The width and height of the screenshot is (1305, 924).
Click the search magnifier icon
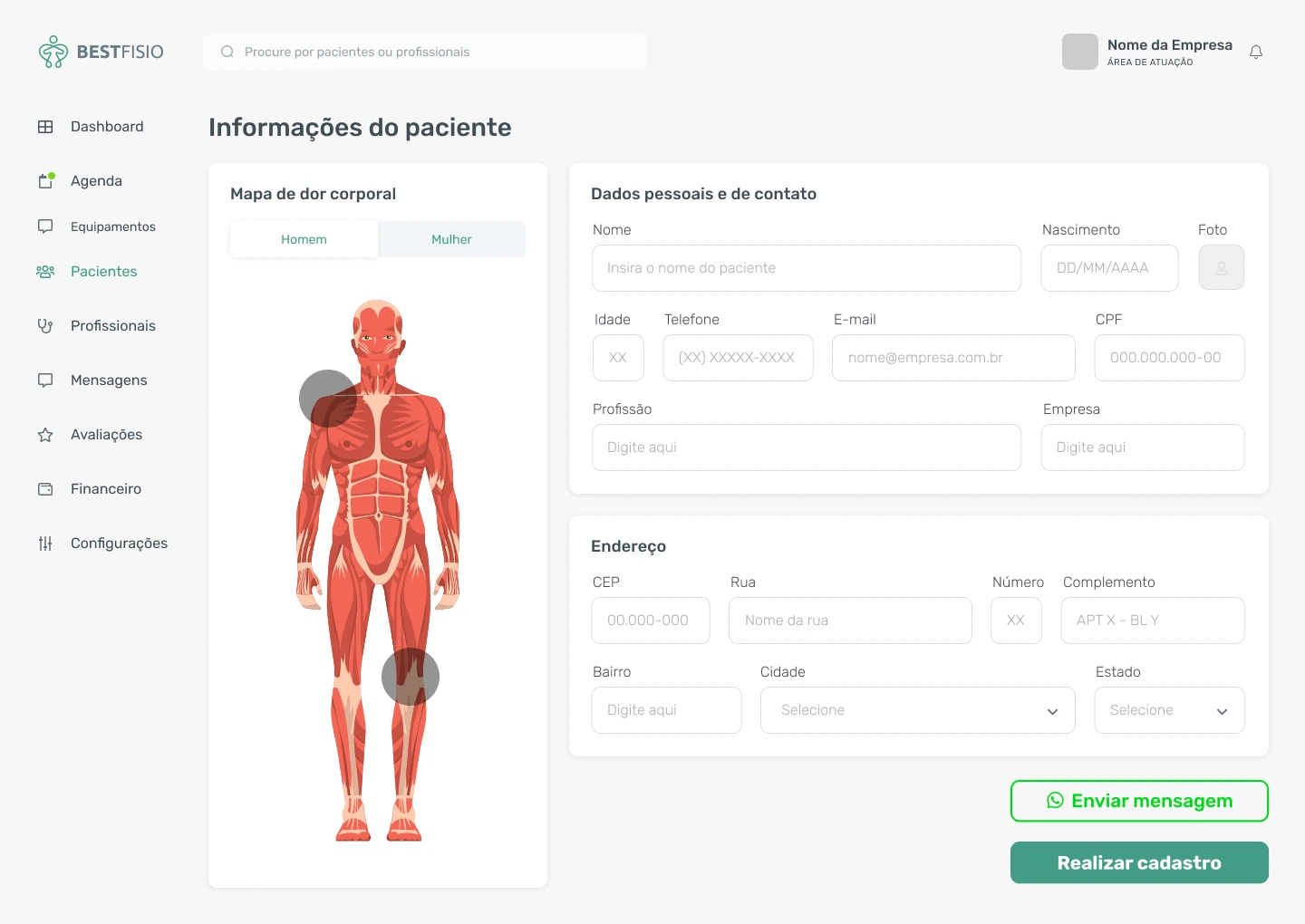tap(227, 52)
